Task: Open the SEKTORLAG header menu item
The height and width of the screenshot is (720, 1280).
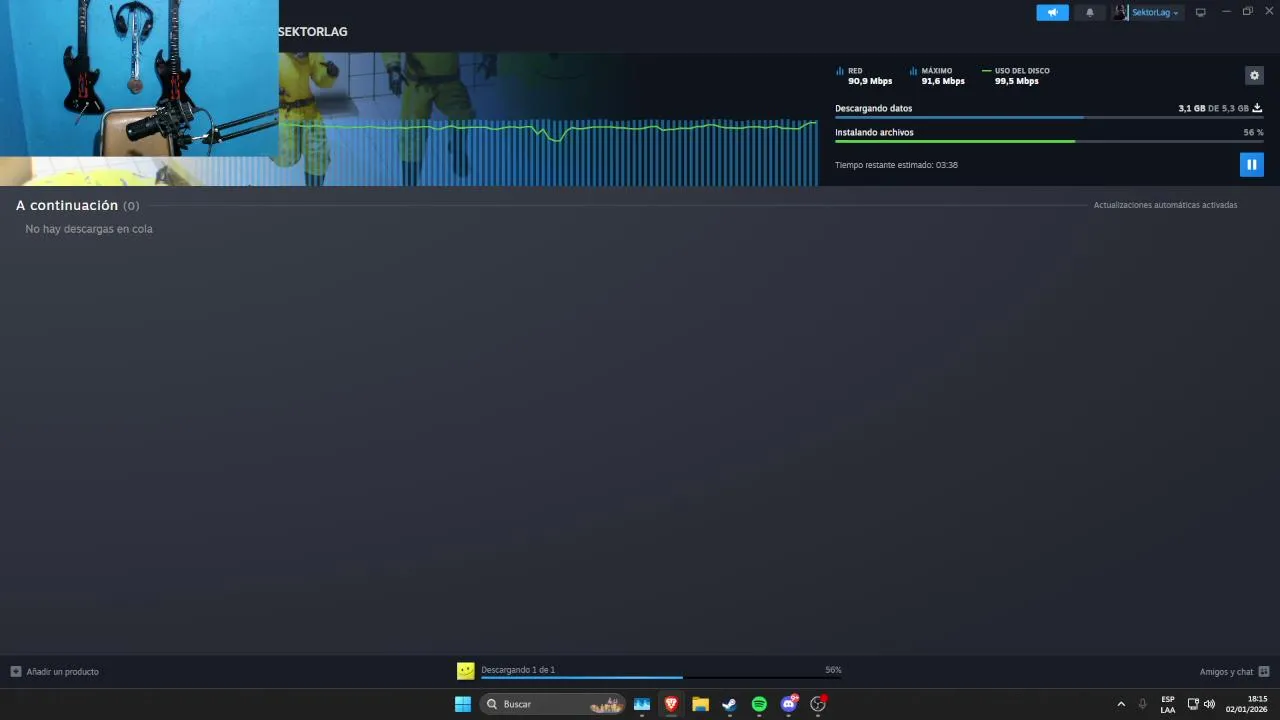Action: click(x=313, y=32)
